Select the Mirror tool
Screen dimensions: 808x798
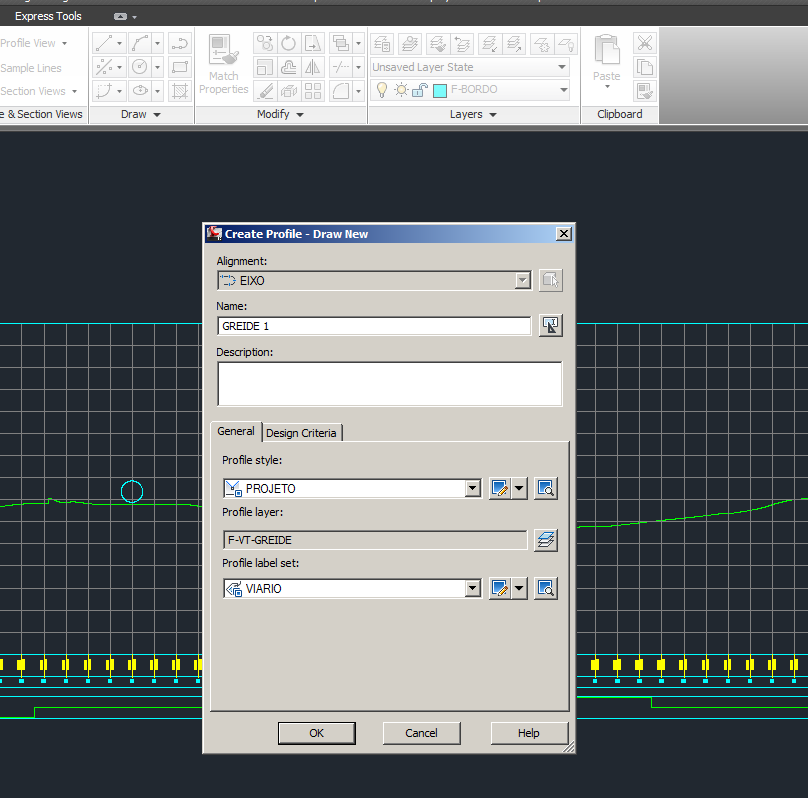click(312, 67)
